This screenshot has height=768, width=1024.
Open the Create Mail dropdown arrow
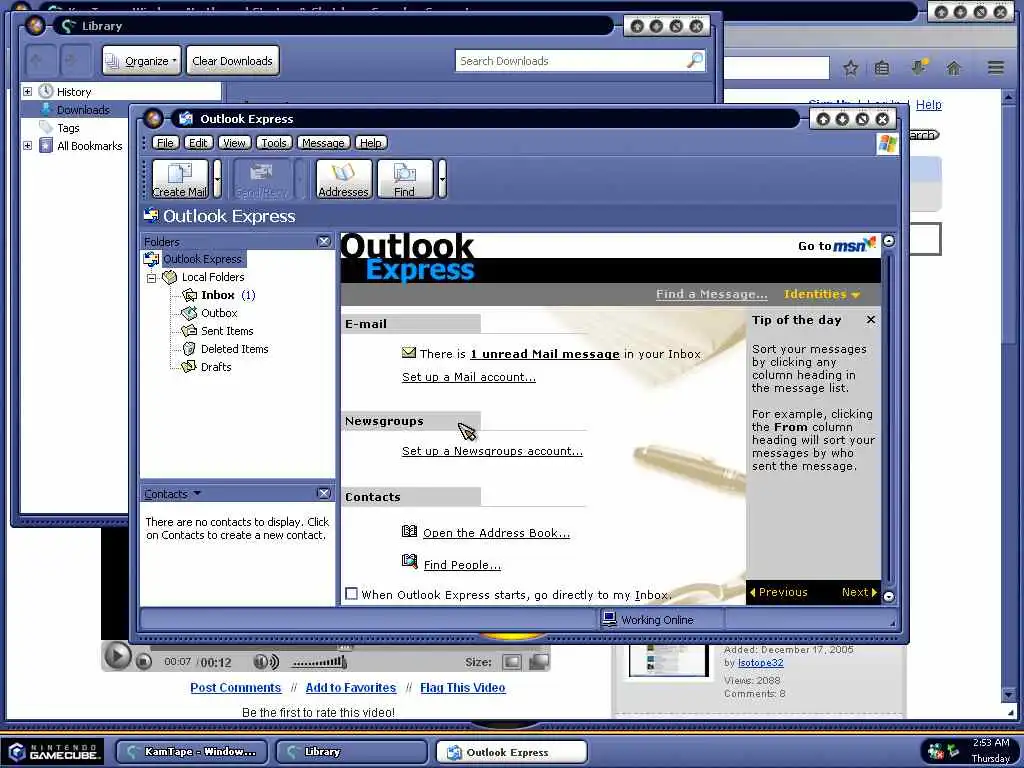(217, 178)
